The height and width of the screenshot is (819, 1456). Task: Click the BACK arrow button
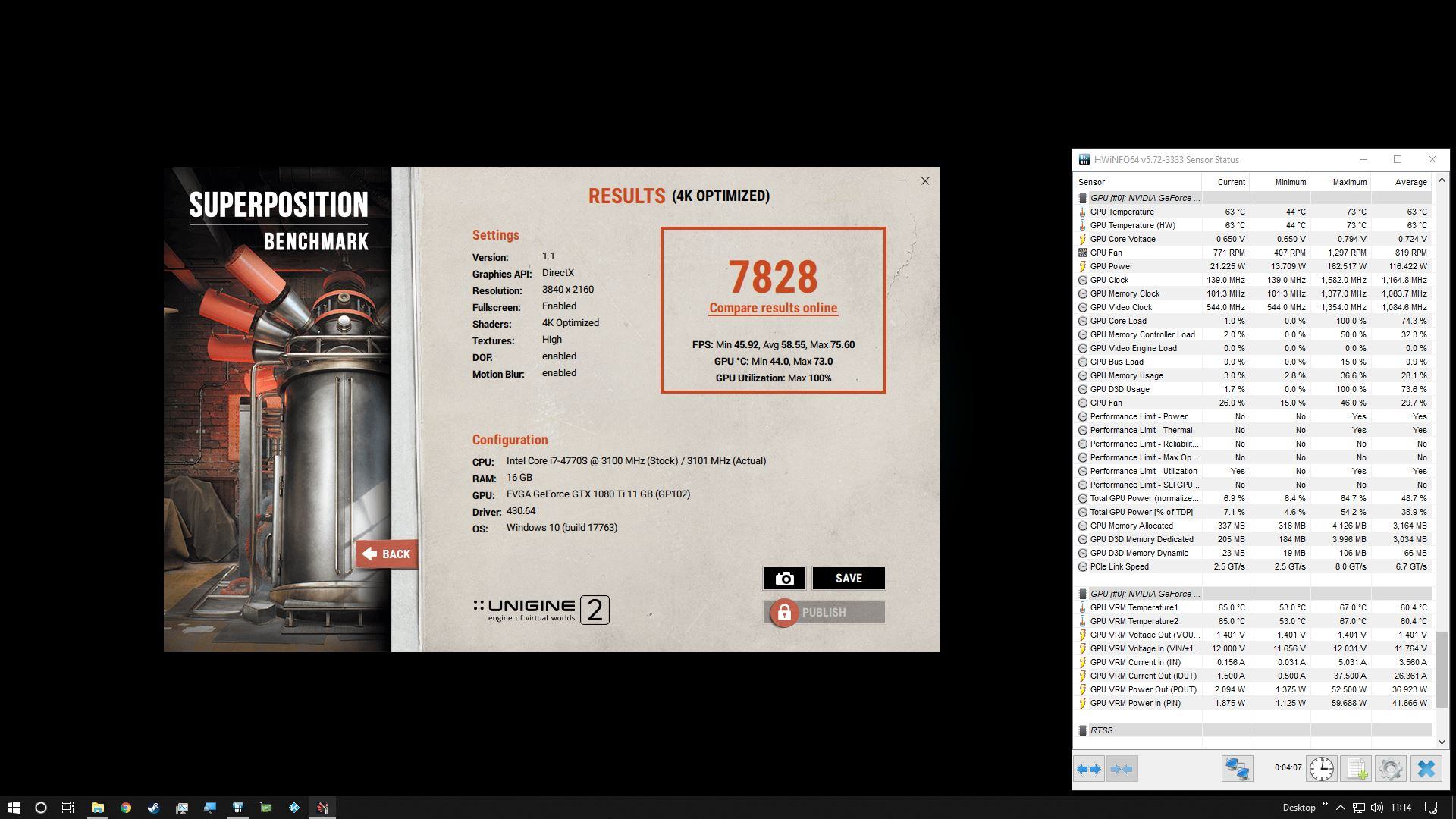[x=386, y=554]
